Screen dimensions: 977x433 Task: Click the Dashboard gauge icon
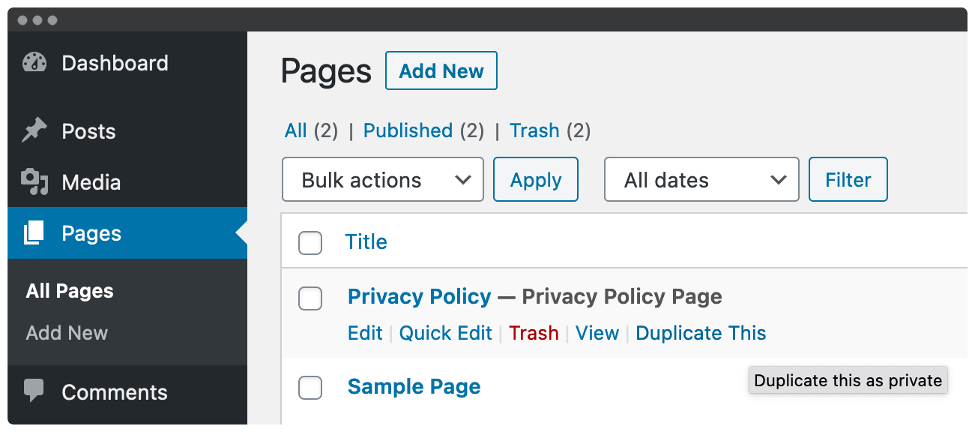coord(34,63)
